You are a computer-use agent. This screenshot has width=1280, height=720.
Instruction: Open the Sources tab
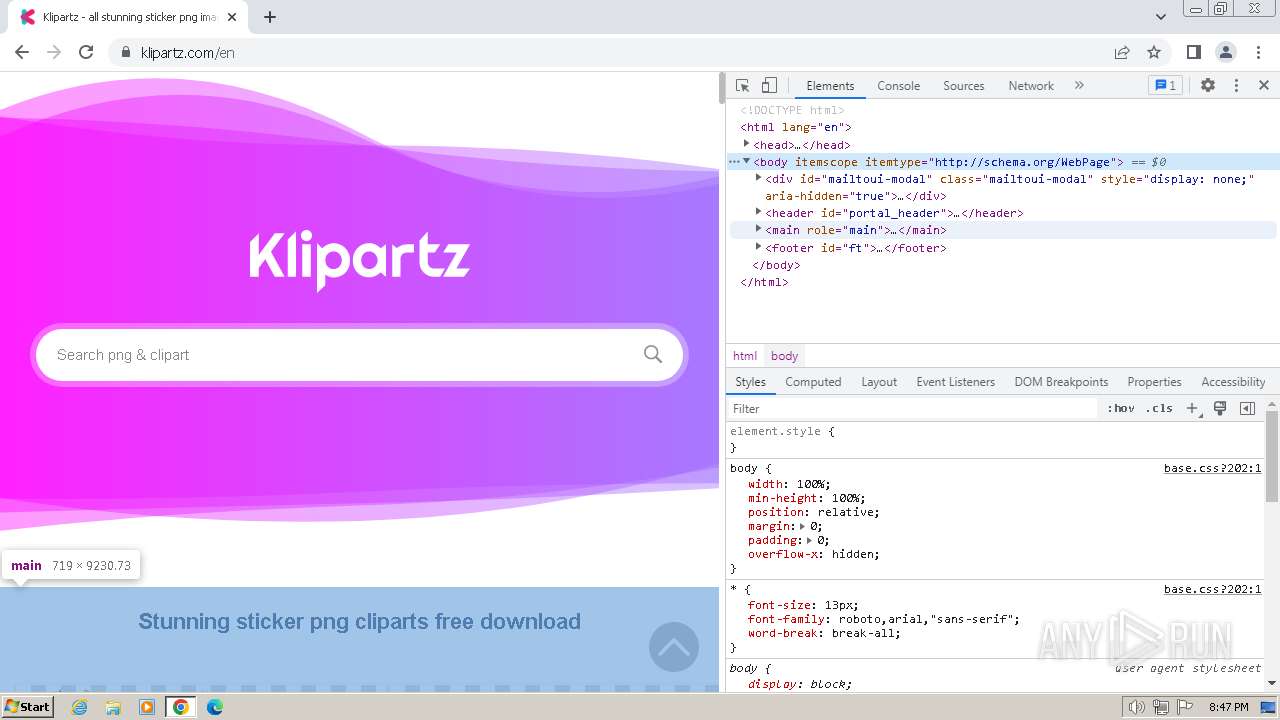(x=964, y=86)
